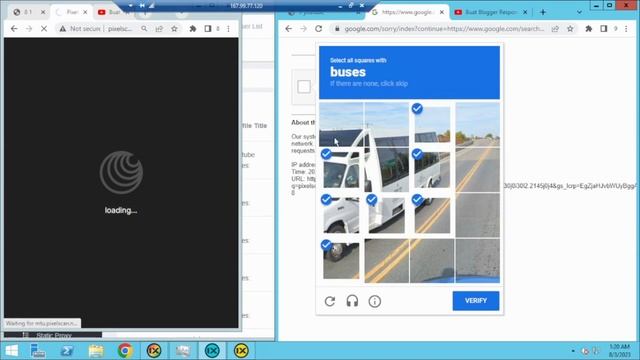Close the 0.1 tab in left Chrome
The height and width of the screenshot is (360, 640).
pyautogui.click(x=43, y=12)
